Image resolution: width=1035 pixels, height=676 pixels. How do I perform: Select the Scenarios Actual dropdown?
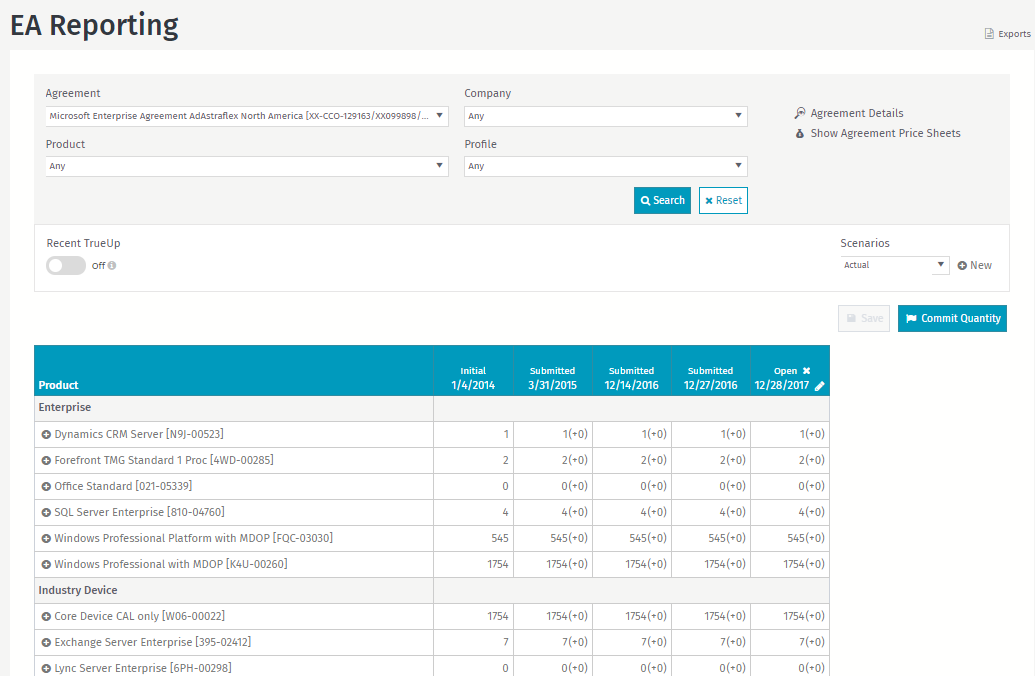(x=894, y=265)
